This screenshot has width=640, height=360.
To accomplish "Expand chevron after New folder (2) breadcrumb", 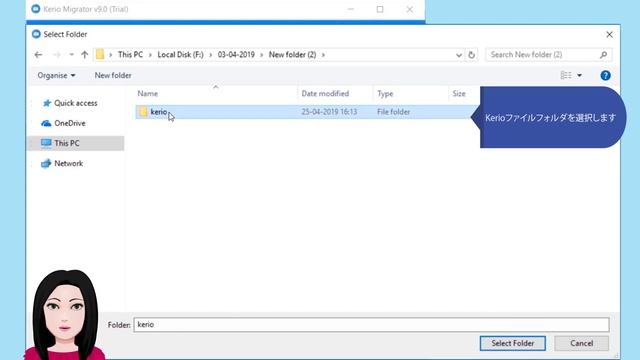I will 323,55.
